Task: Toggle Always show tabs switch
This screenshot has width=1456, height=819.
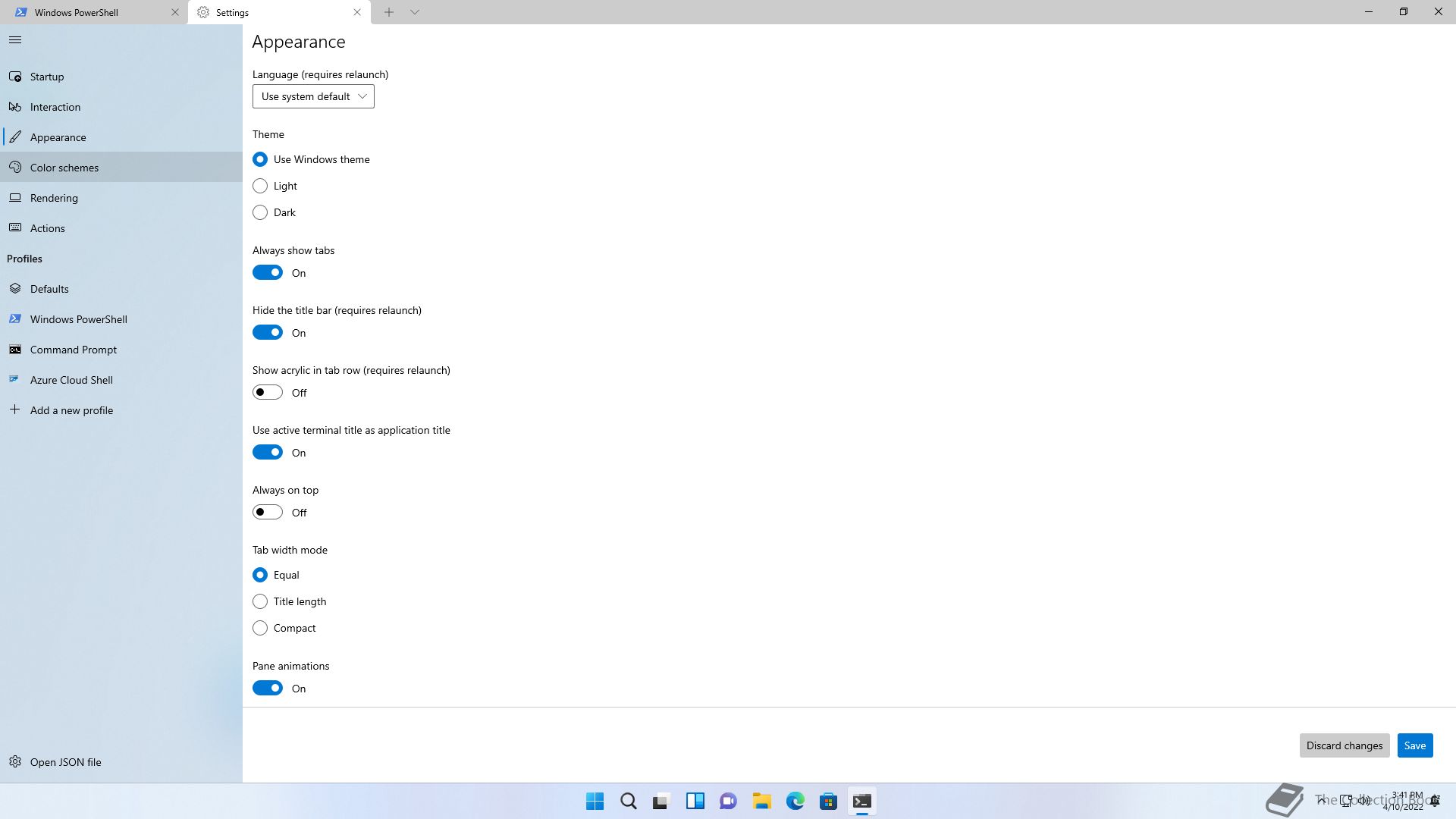Action: pyautogui.click(x=268, y=272)
